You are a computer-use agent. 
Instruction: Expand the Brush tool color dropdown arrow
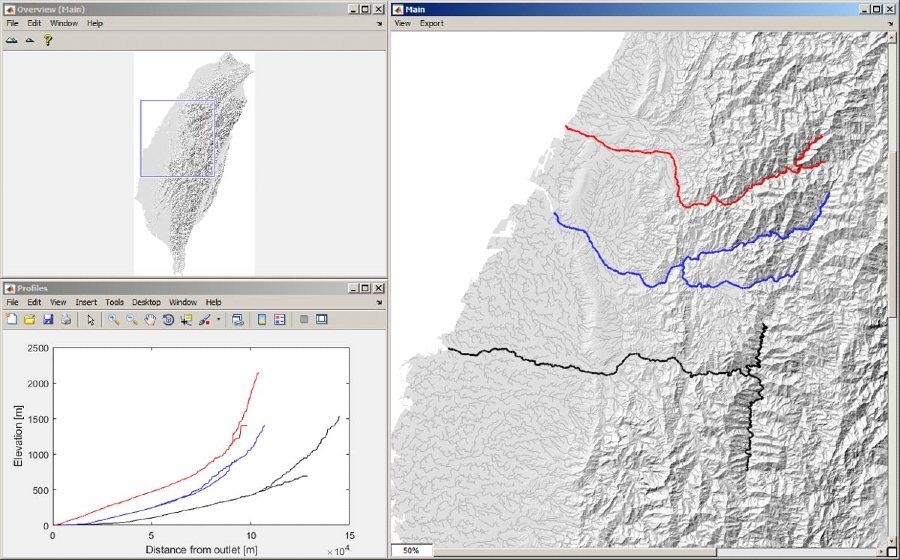(x=218, y=320)
